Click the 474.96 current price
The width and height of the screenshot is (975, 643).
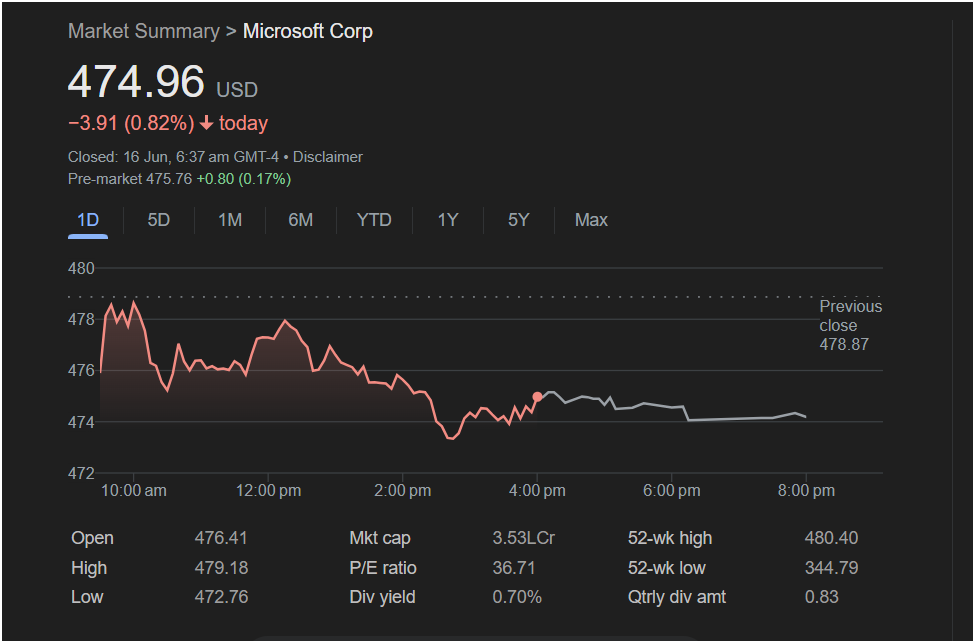[x=136, y=81]
